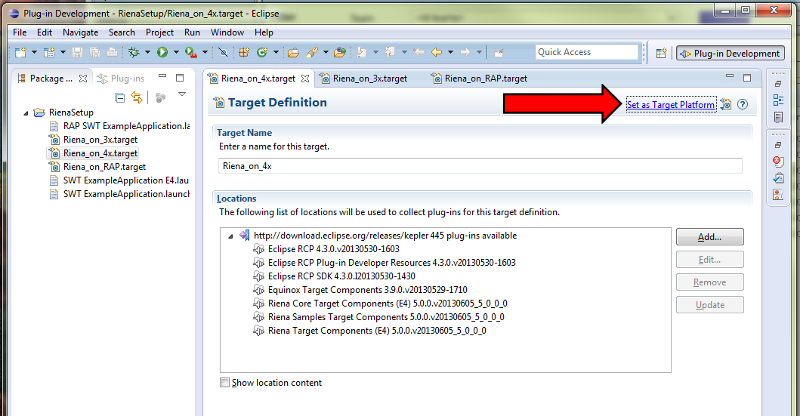Collapse the kepler download location node
This screenshot has height=416, width=800.
tap(230, 236)
